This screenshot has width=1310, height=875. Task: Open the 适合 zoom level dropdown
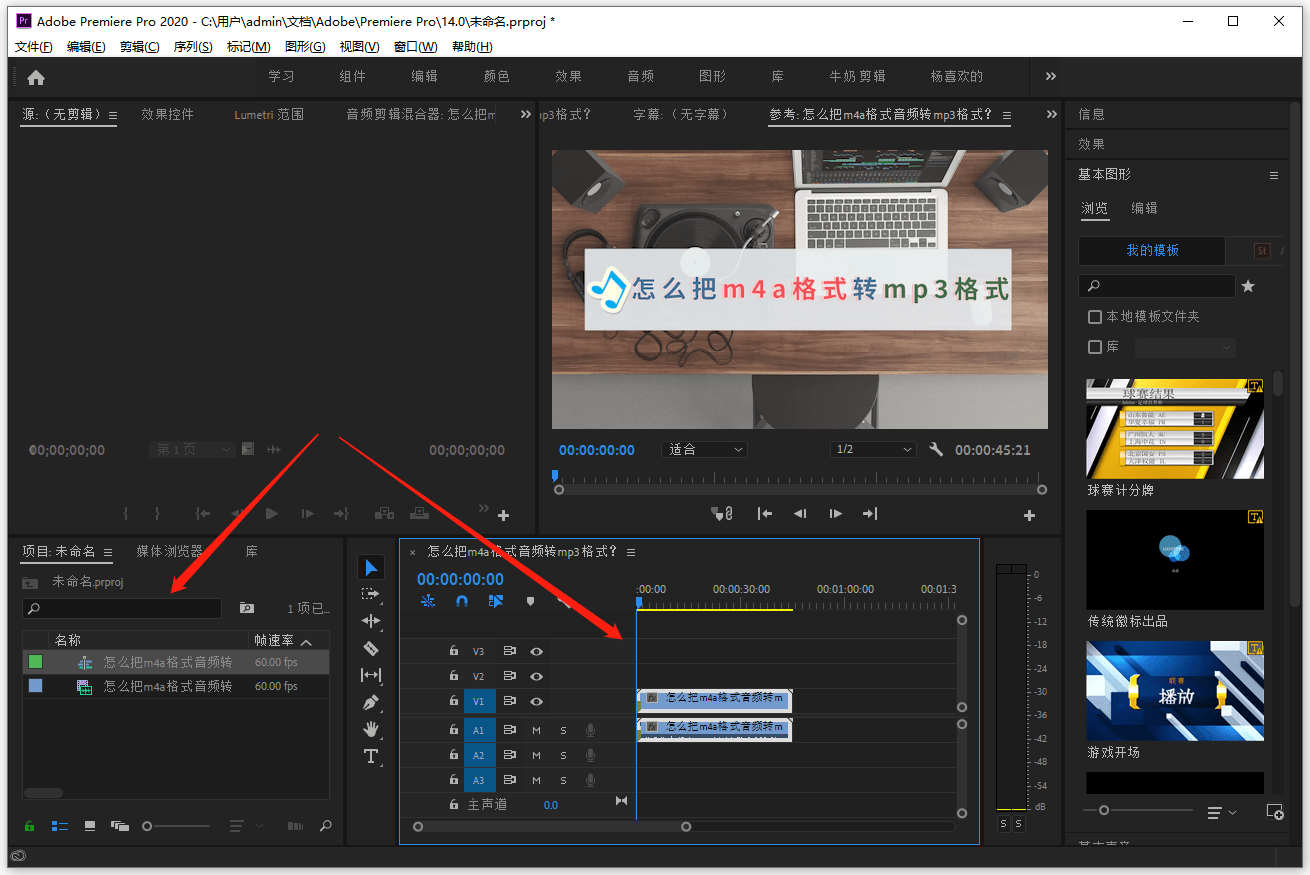pos(704,450)
